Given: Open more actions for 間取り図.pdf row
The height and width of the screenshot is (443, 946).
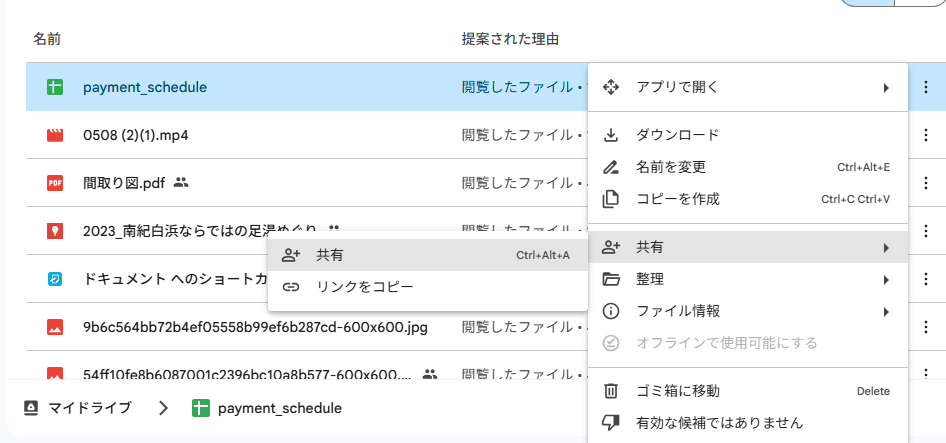Looking at the screenshot, I should tap(925, 182).
